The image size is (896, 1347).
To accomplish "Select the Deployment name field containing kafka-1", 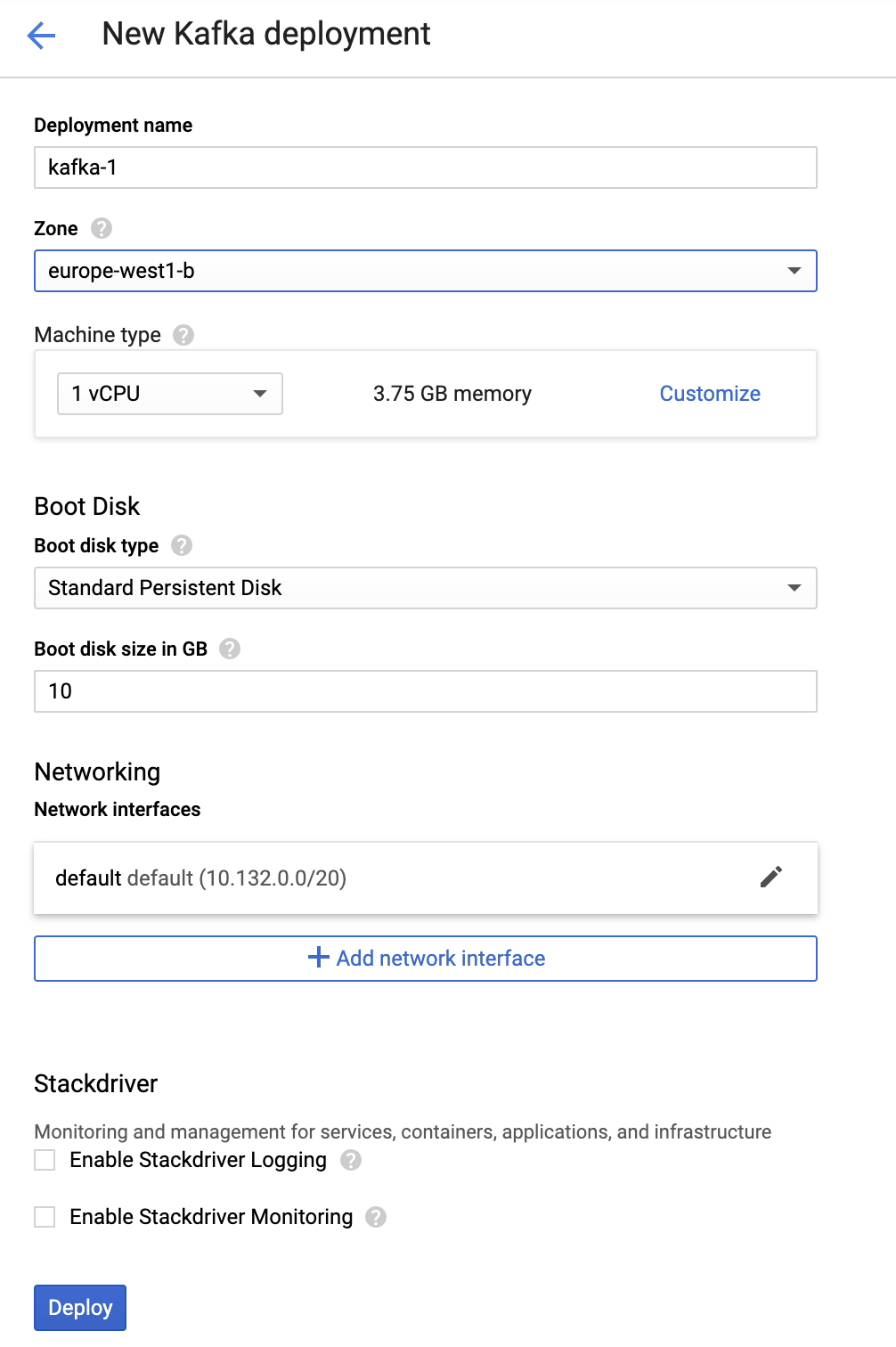I will point(425,167).
